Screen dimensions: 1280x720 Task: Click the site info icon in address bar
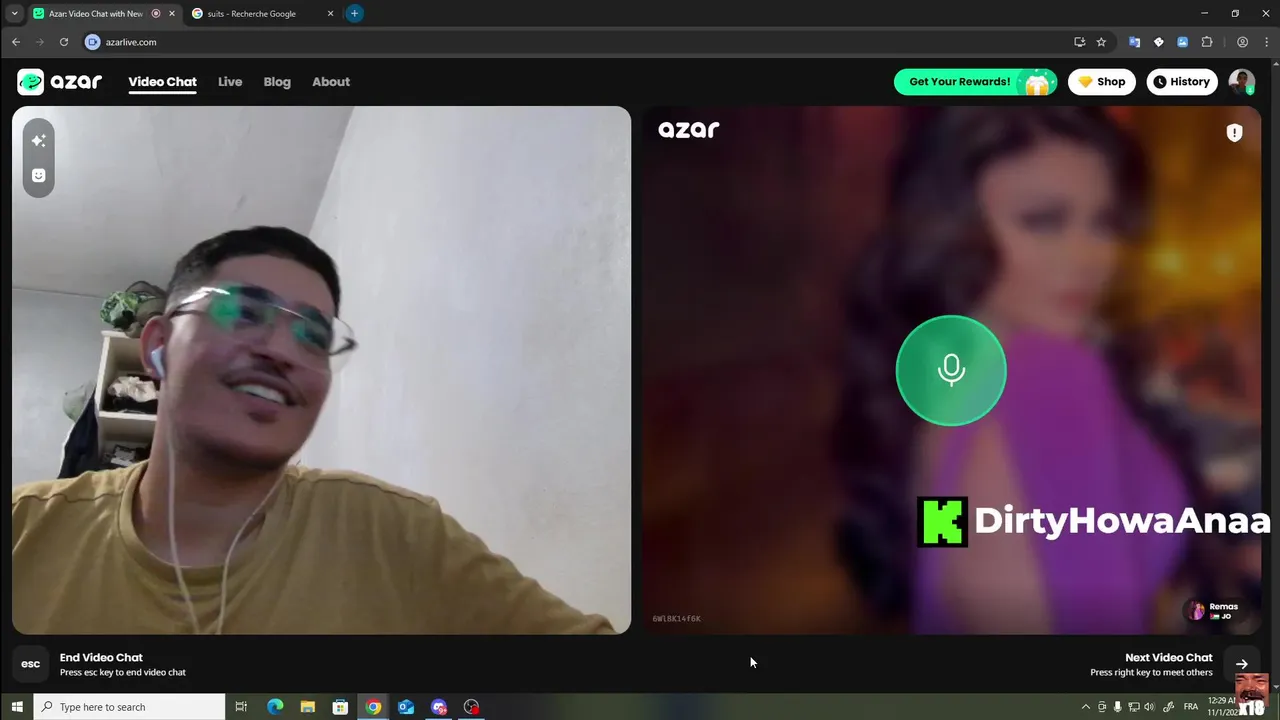tap(93, 42)
